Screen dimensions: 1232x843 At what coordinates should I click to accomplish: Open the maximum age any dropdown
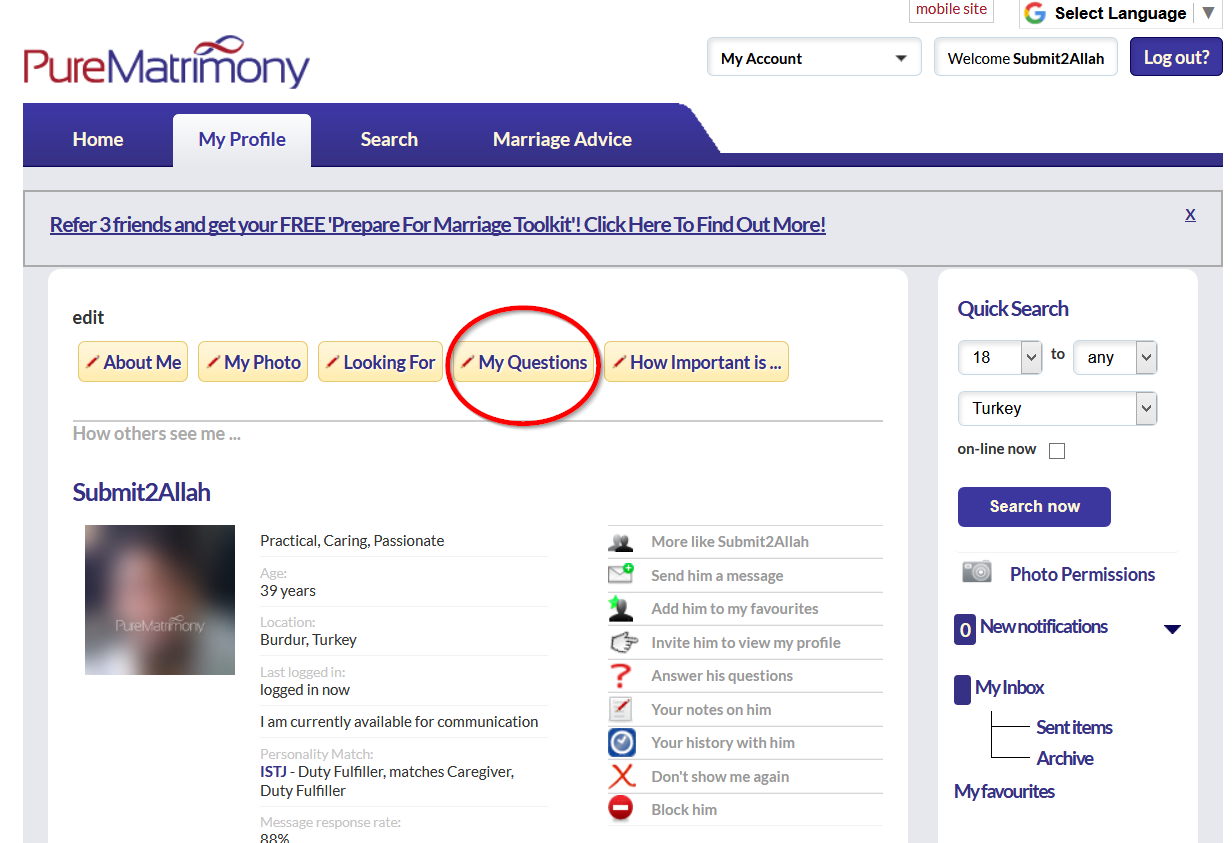tap(1115, 357)
